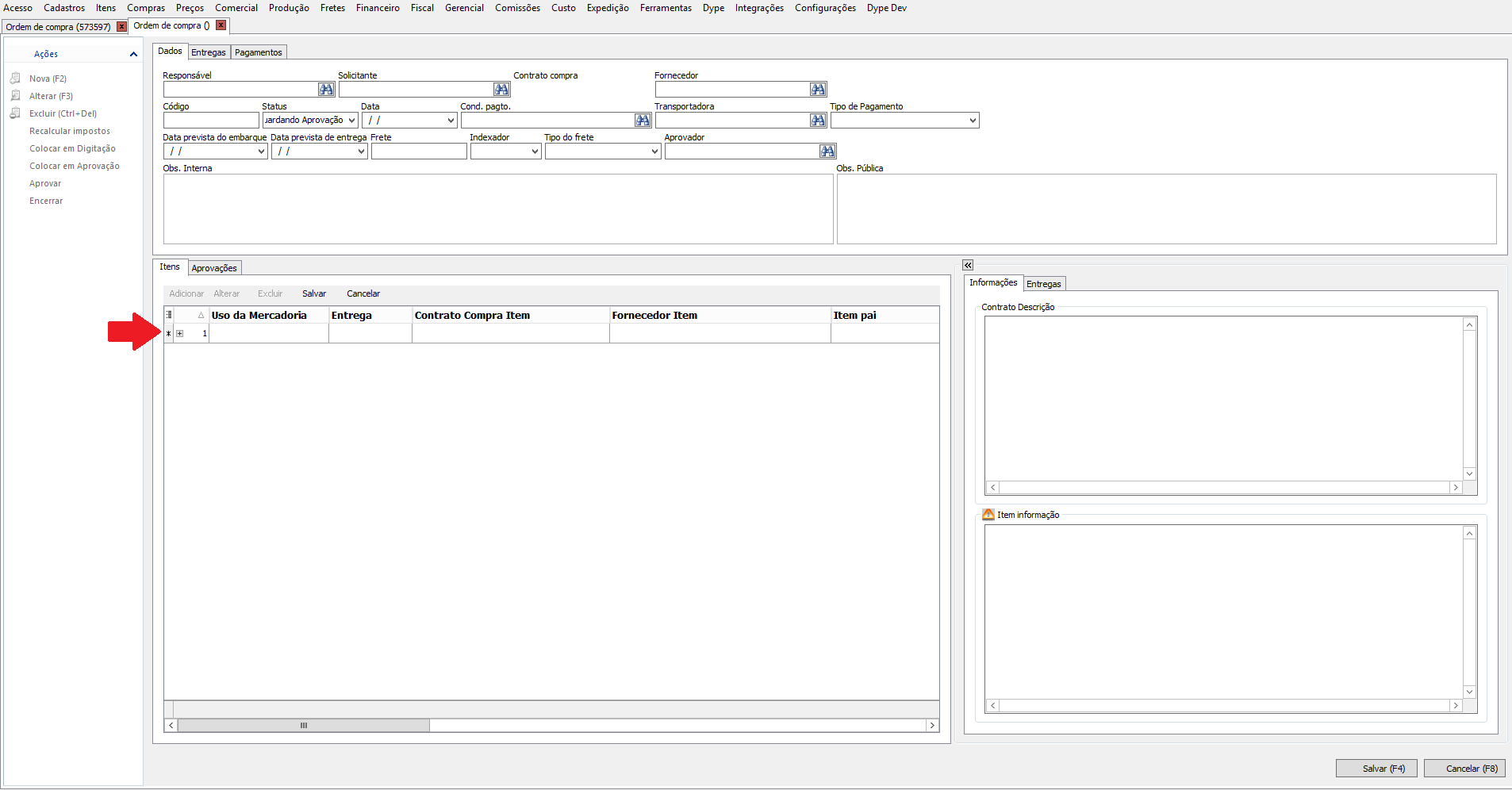Click the Fornecedor Item column header
The width and height of the screenshot is (1512, 790).
[x=720, y=316]
